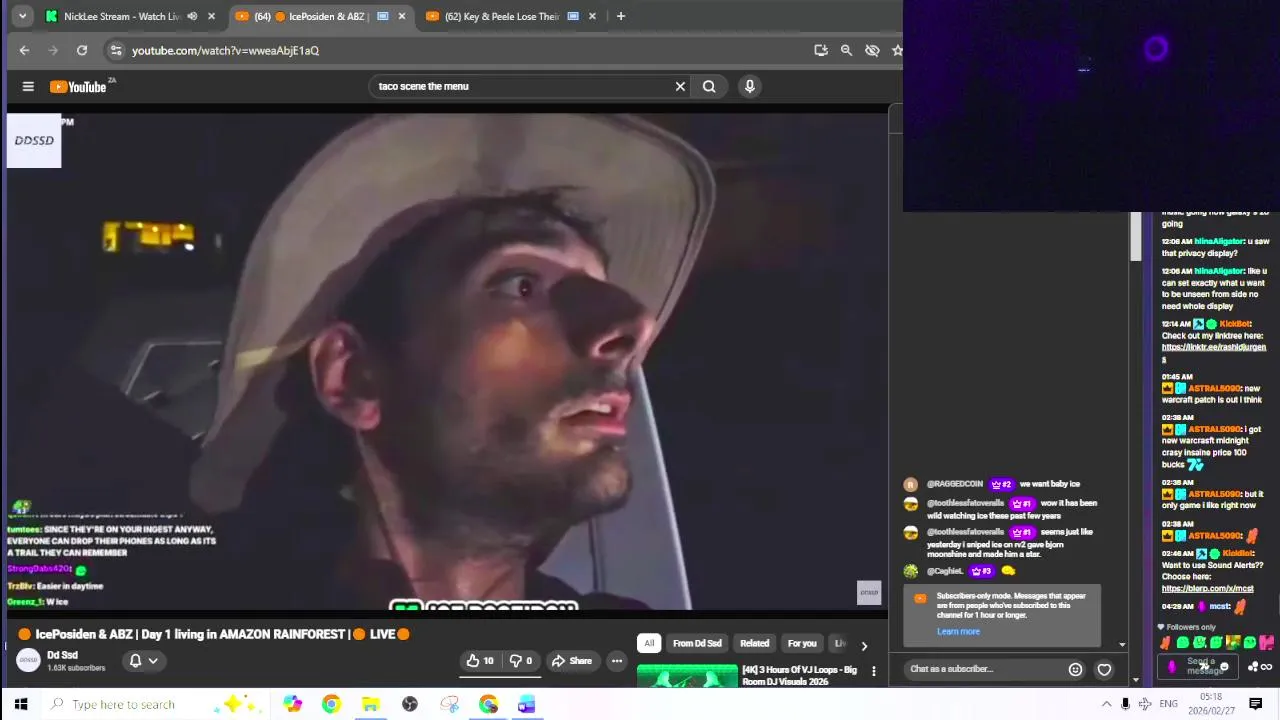Like the video with thumbs up
1280x720 pixels.
pos(480,661)
